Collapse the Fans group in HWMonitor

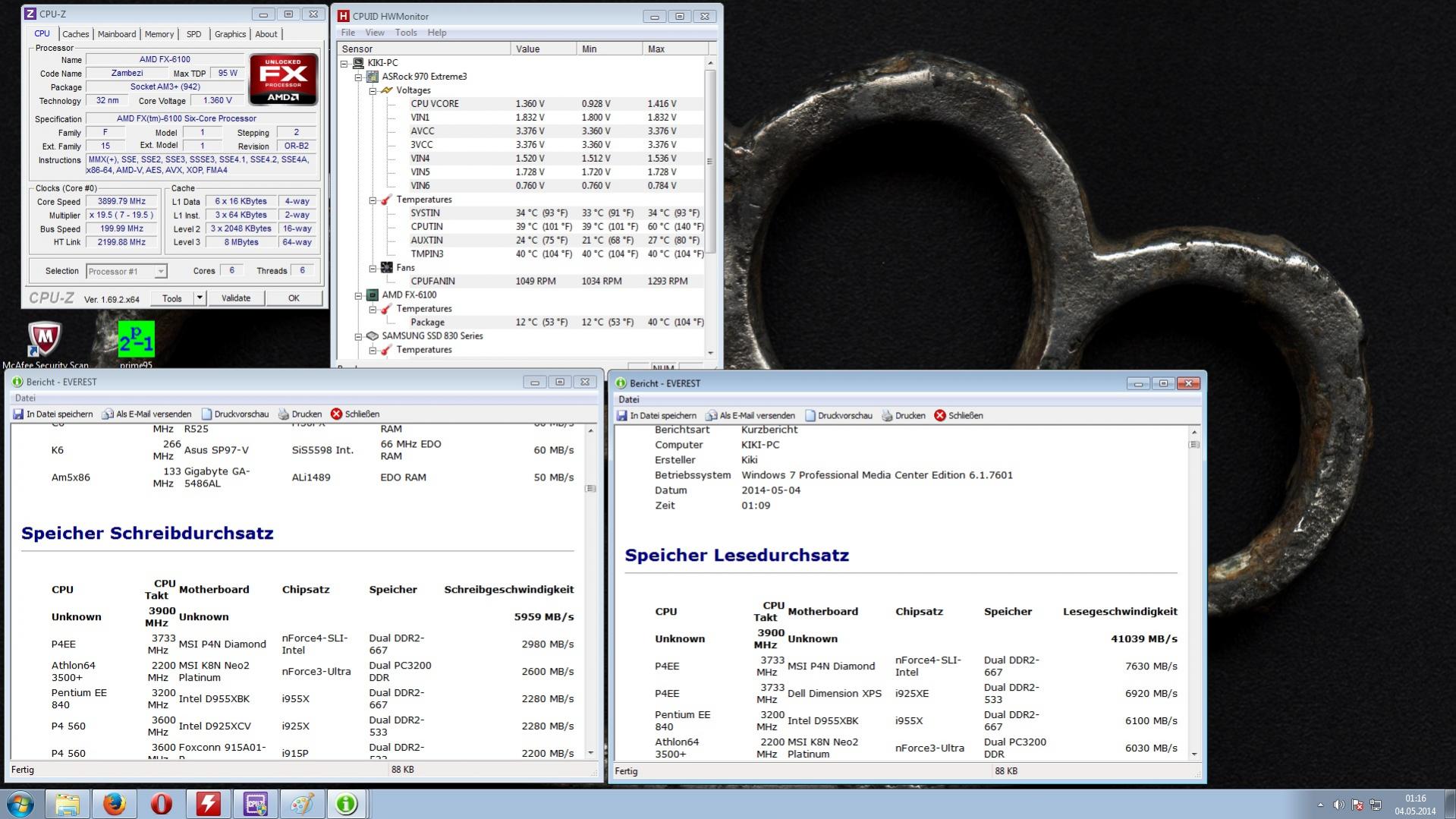tap(373, 268)
